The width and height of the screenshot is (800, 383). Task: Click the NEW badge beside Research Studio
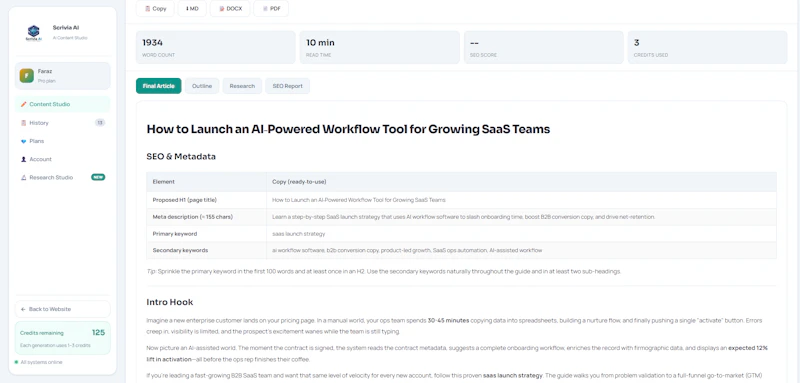[98, 177]
